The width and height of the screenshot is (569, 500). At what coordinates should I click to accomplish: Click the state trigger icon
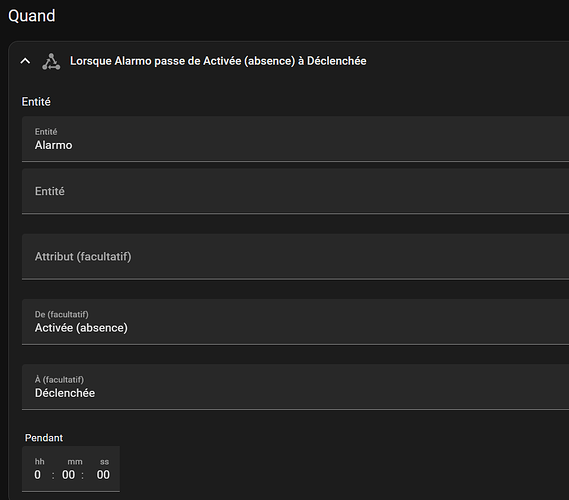tap(51, 61)
